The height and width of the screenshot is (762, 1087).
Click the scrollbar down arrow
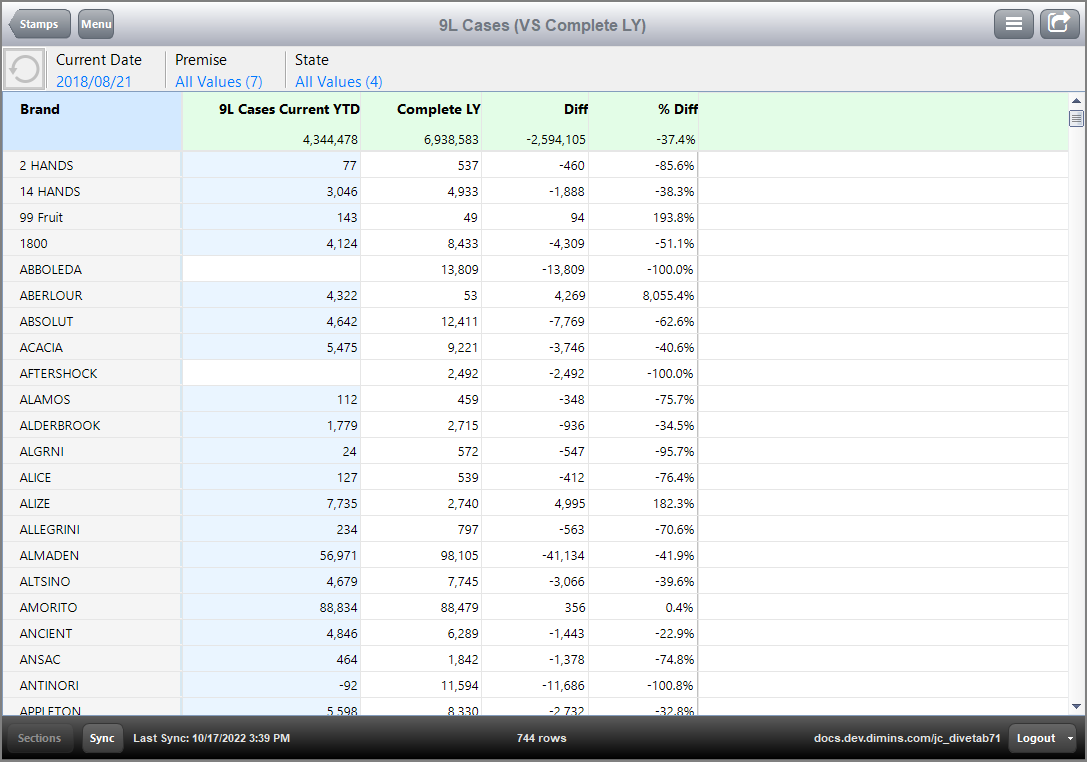pos(1077,706)
